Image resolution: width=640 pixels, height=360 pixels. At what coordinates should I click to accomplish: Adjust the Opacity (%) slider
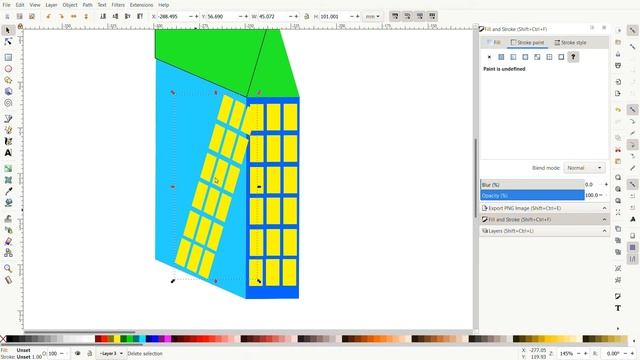click(x=532, y=195)
